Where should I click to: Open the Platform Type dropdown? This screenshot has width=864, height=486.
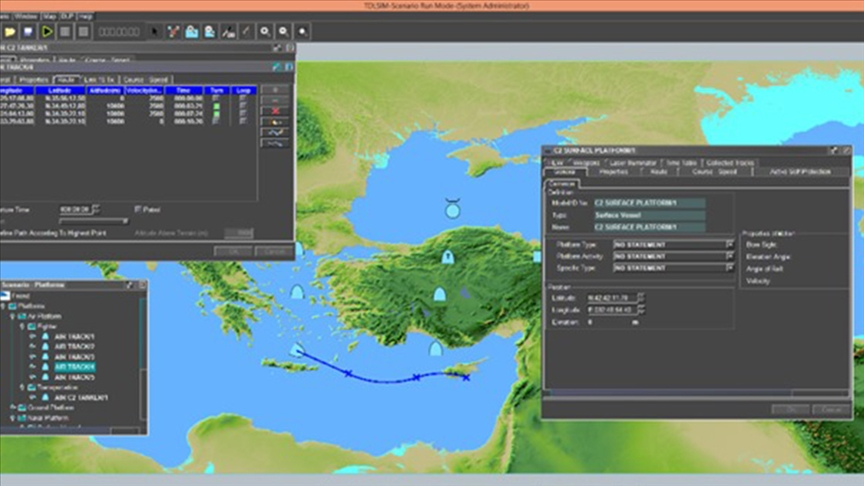[x=729, y=243]
